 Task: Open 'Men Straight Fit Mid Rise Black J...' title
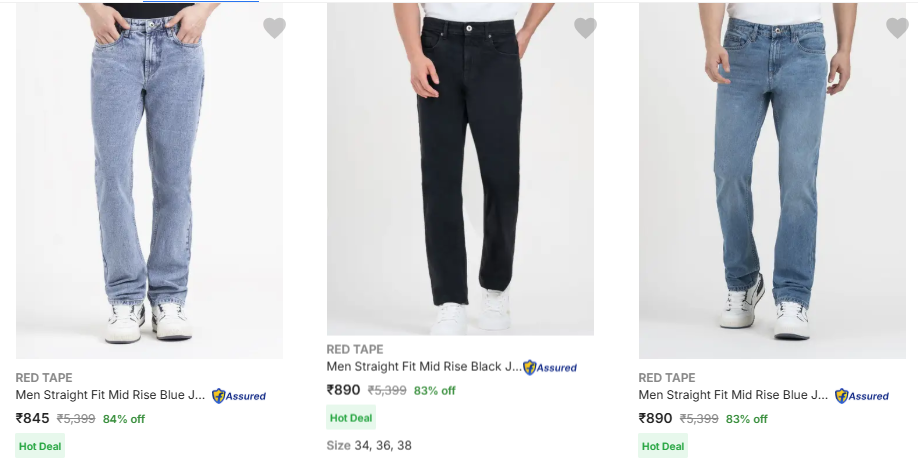423,367
